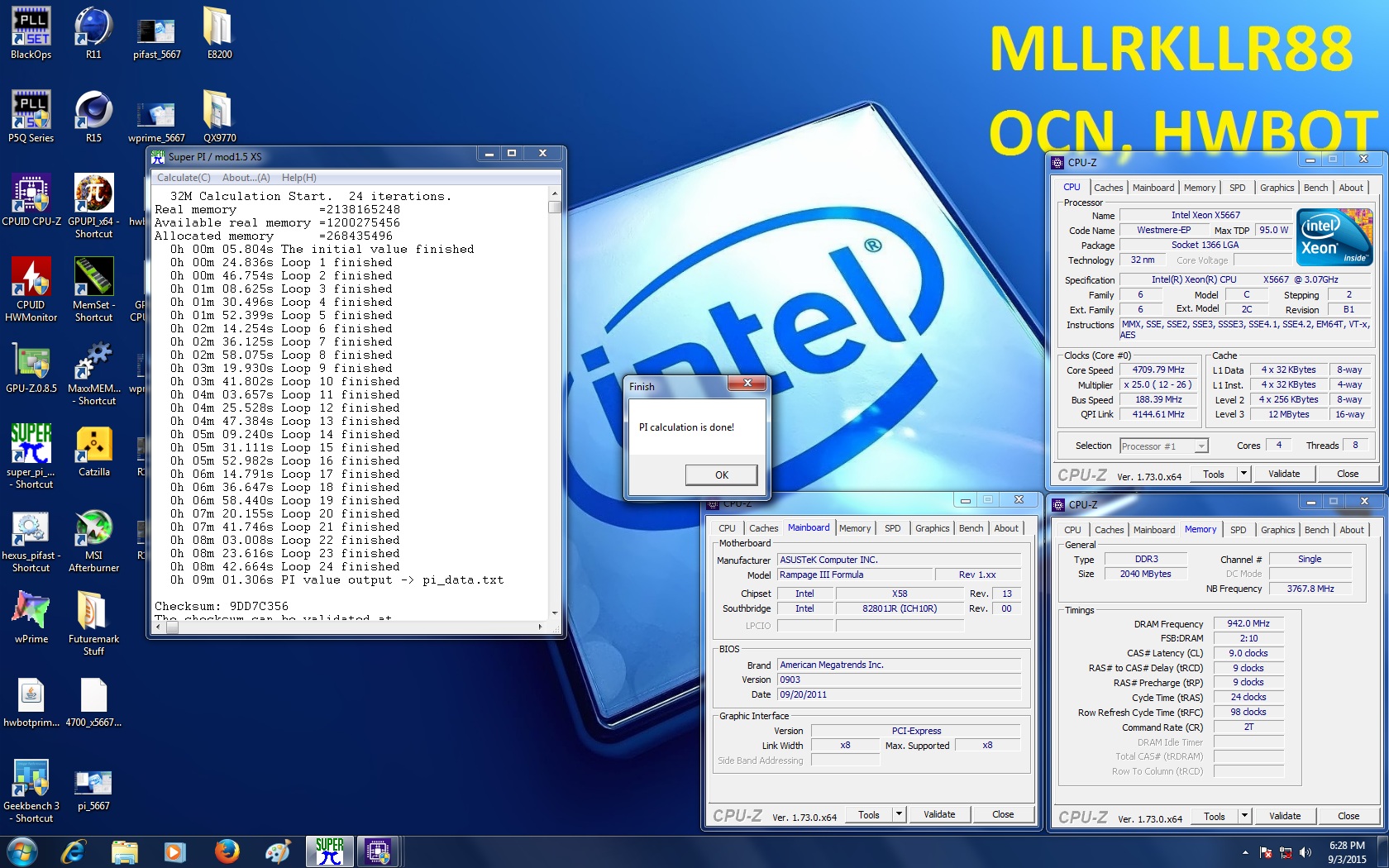Open the R11 Cinebench shortcut
This screenshot has width=1389, height=868.
pos(93,33)
